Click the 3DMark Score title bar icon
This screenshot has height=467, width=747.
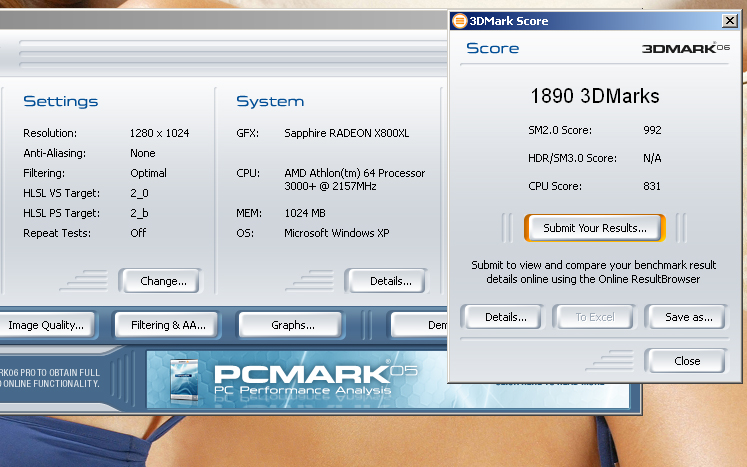point(459,20)
